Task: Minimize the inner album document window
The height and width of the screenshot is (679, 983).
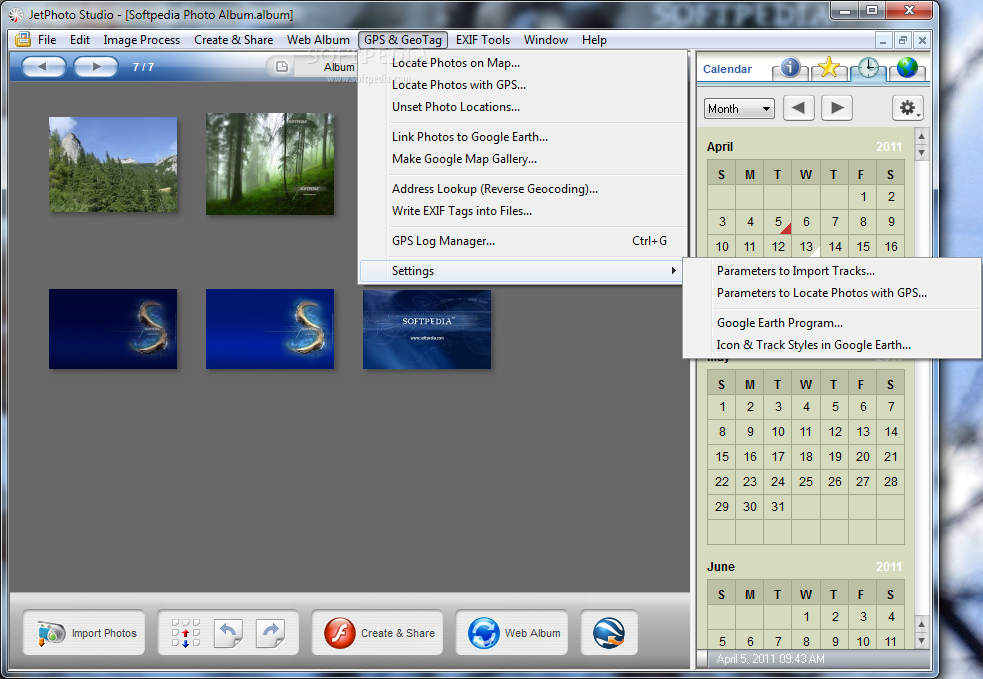Action: tap(883, 40)
